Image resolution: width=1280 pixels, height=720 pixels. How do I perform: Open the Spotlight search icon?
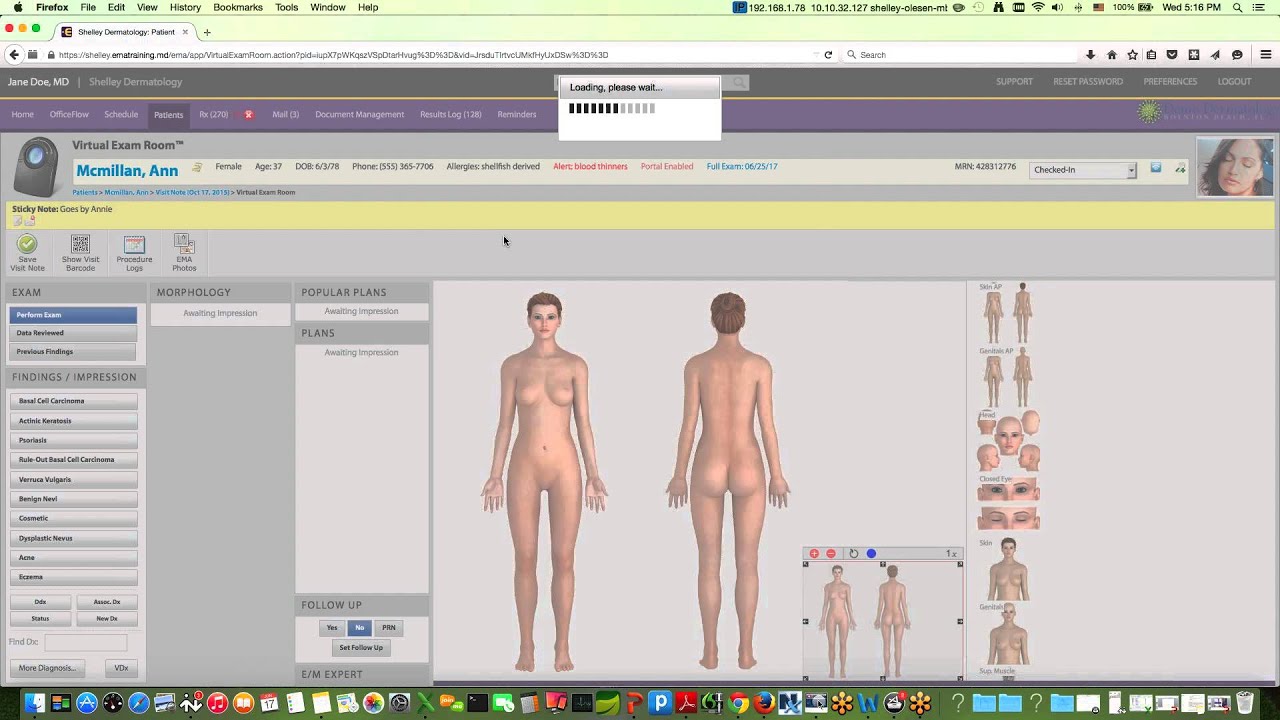1238,7
